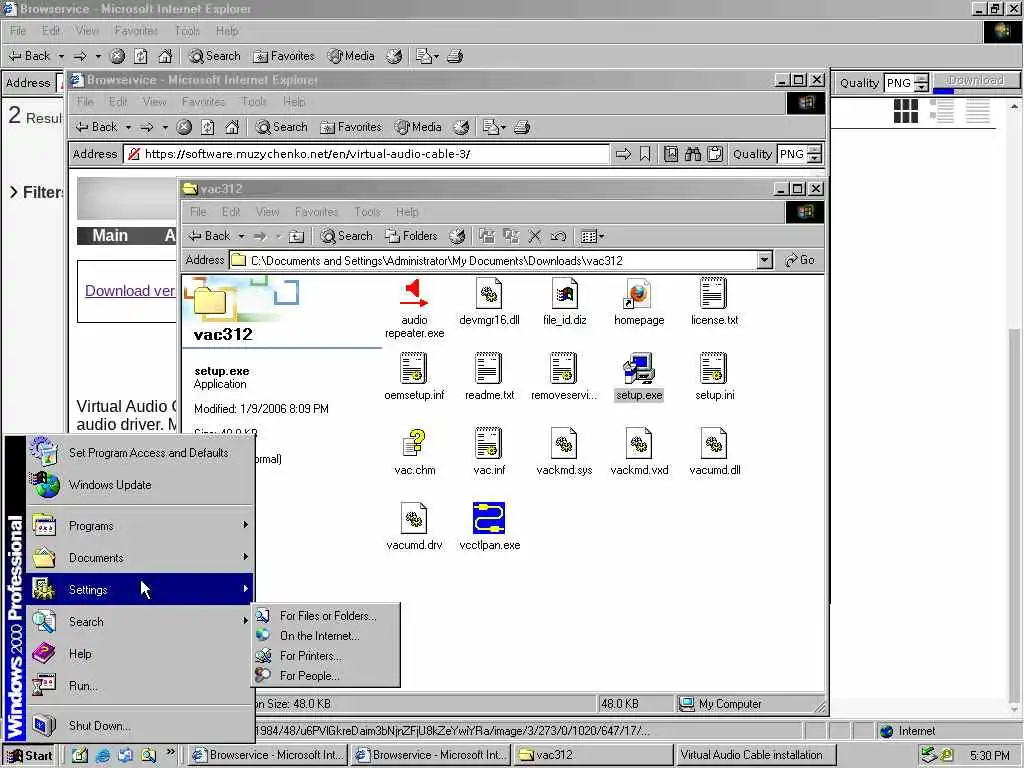Screen dimensions: 1024x768
Task: Select the oemsetup.inf file
Action: [414, 369]
